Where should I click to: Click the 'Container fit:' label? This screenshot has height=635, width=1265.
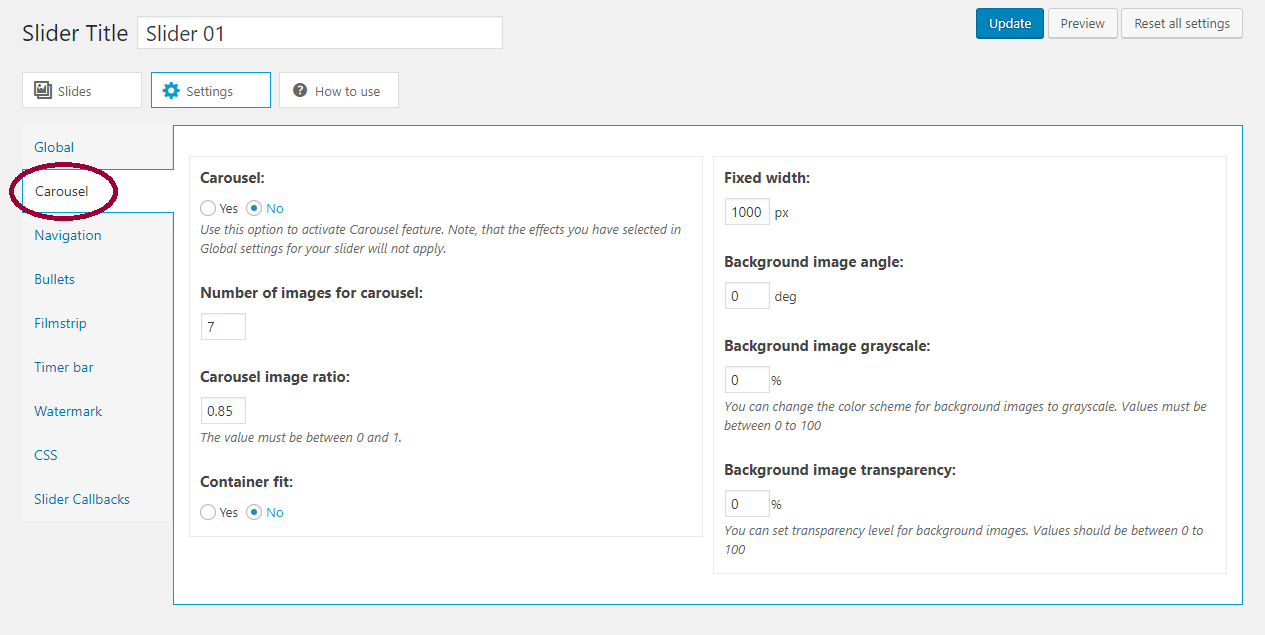[x=246, y=481]
